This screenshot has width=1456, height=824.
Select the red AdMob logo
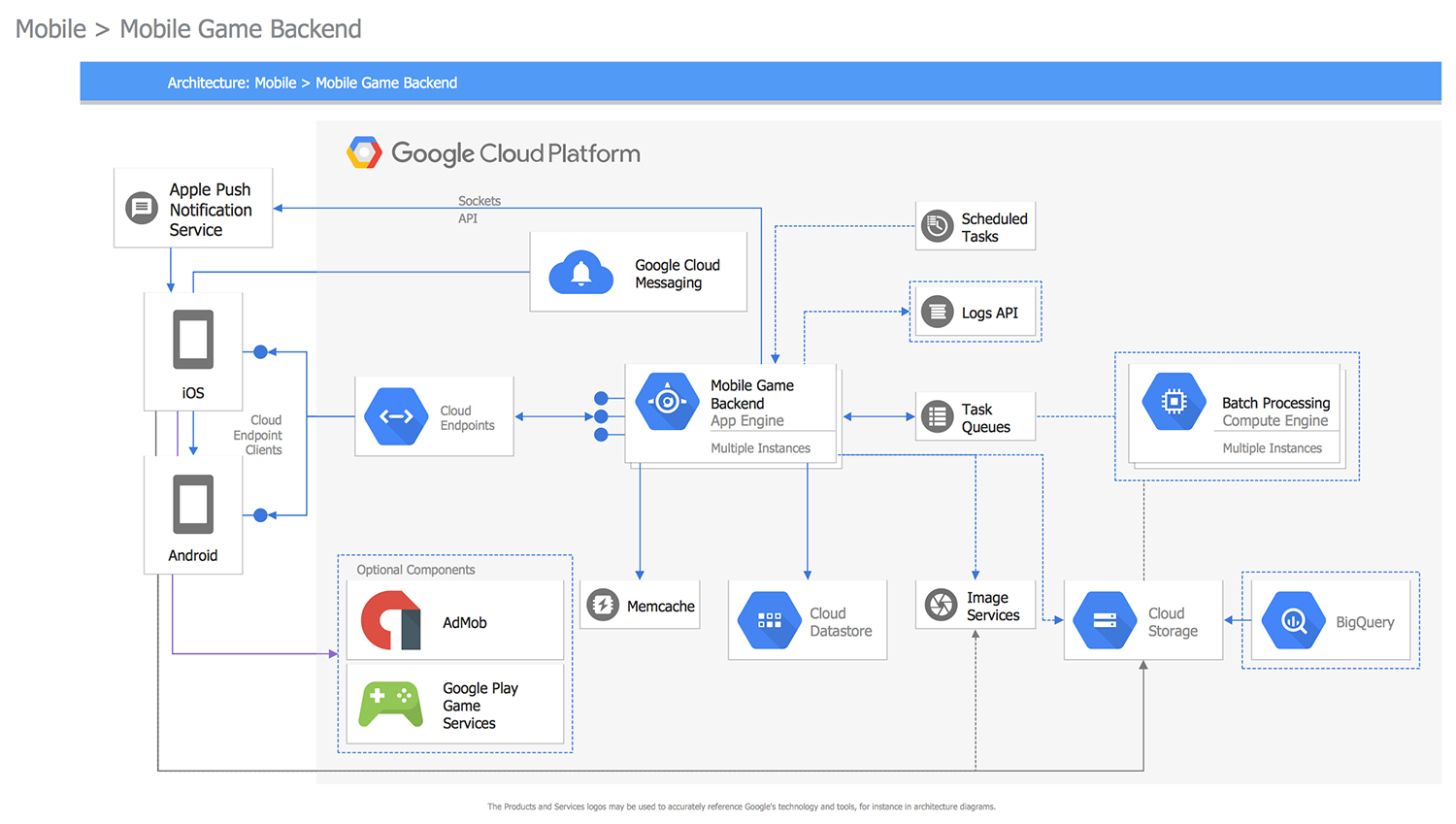click(391, 620)
